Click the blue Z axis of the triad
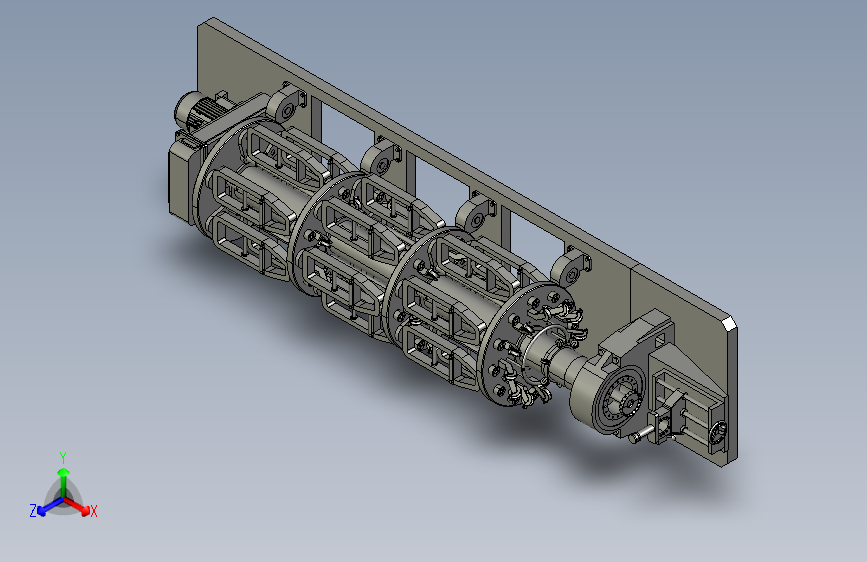This screenshot has width=867, height=562. click(x=46, y=507)
